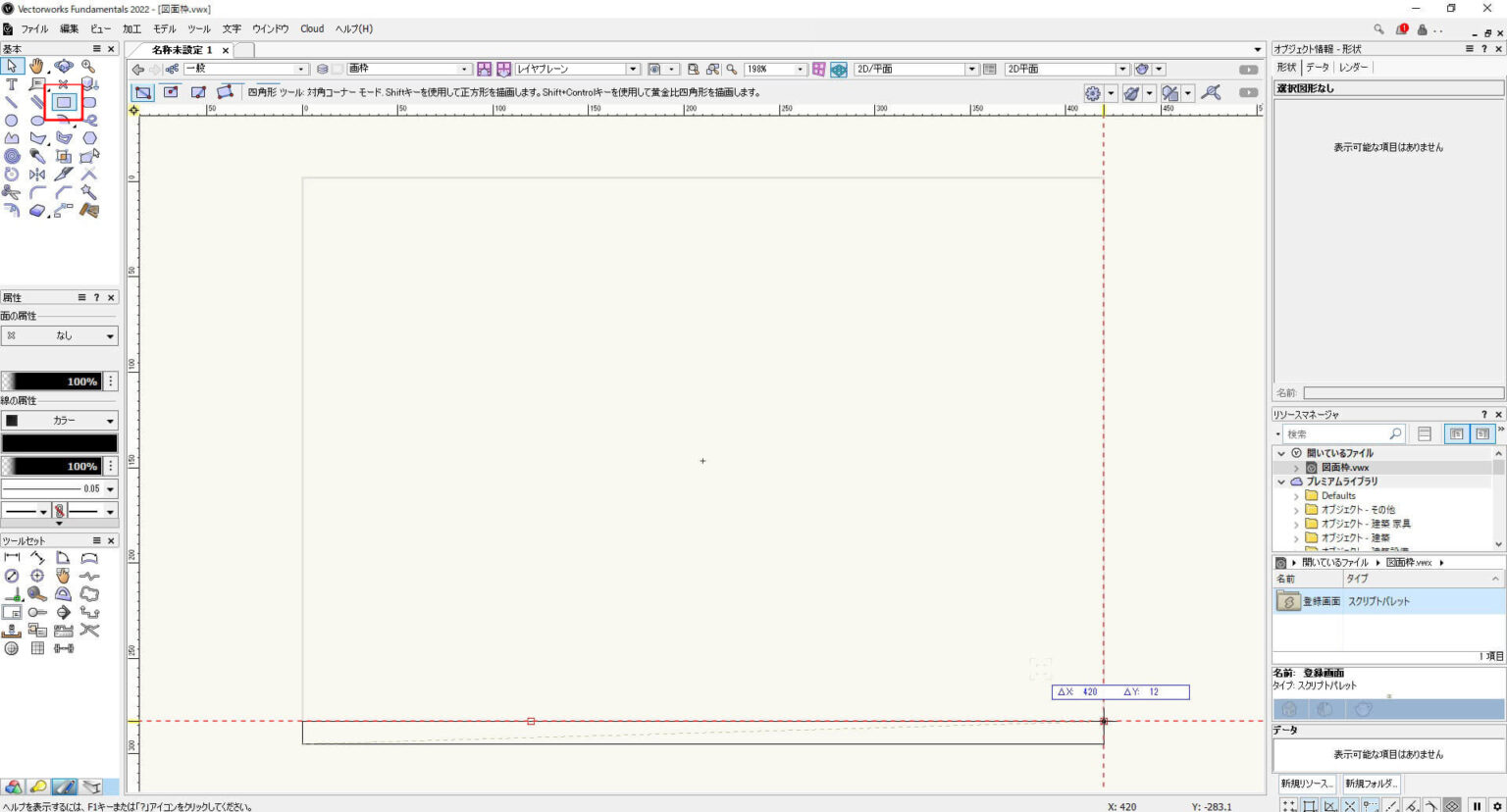1507x812 pixels.
Task: Toggle grid snapping in the snap bar
Action: pyautogui.click(x=1289, y=805)
